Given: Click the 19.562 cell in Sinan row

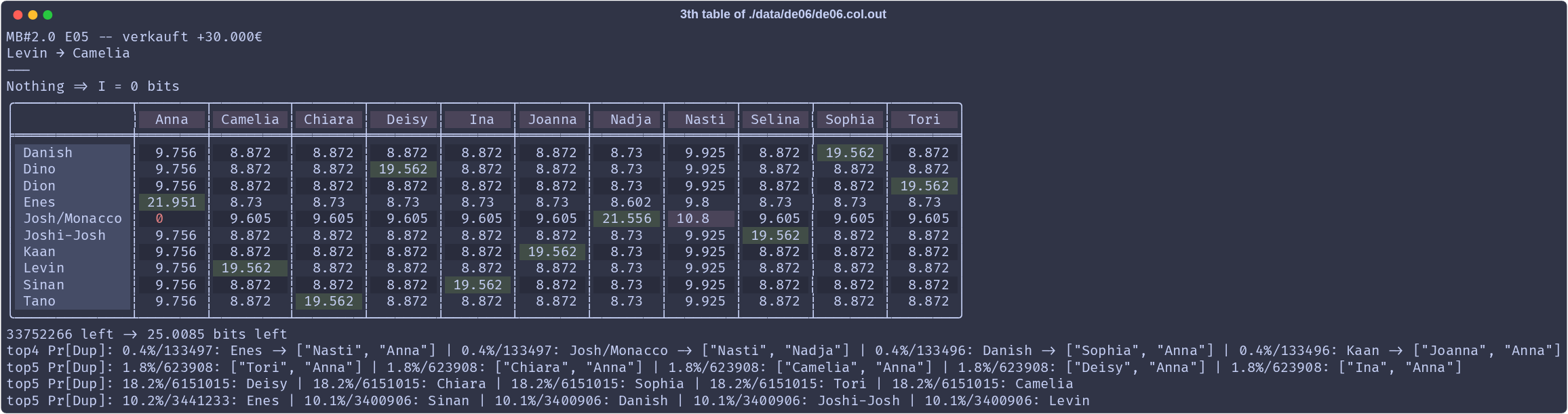Looking at the screenshot, I should click(477, 285).
